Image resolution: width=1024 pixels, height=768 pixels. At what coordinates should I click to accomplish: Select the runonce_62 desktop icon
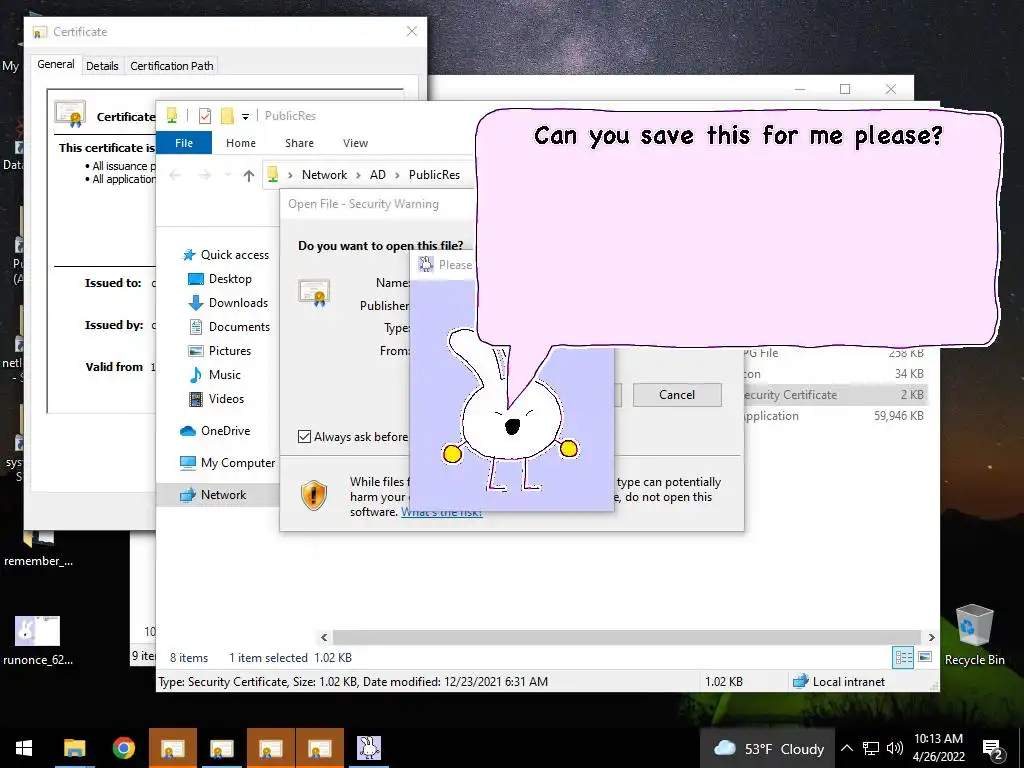[x=38, y=640]
